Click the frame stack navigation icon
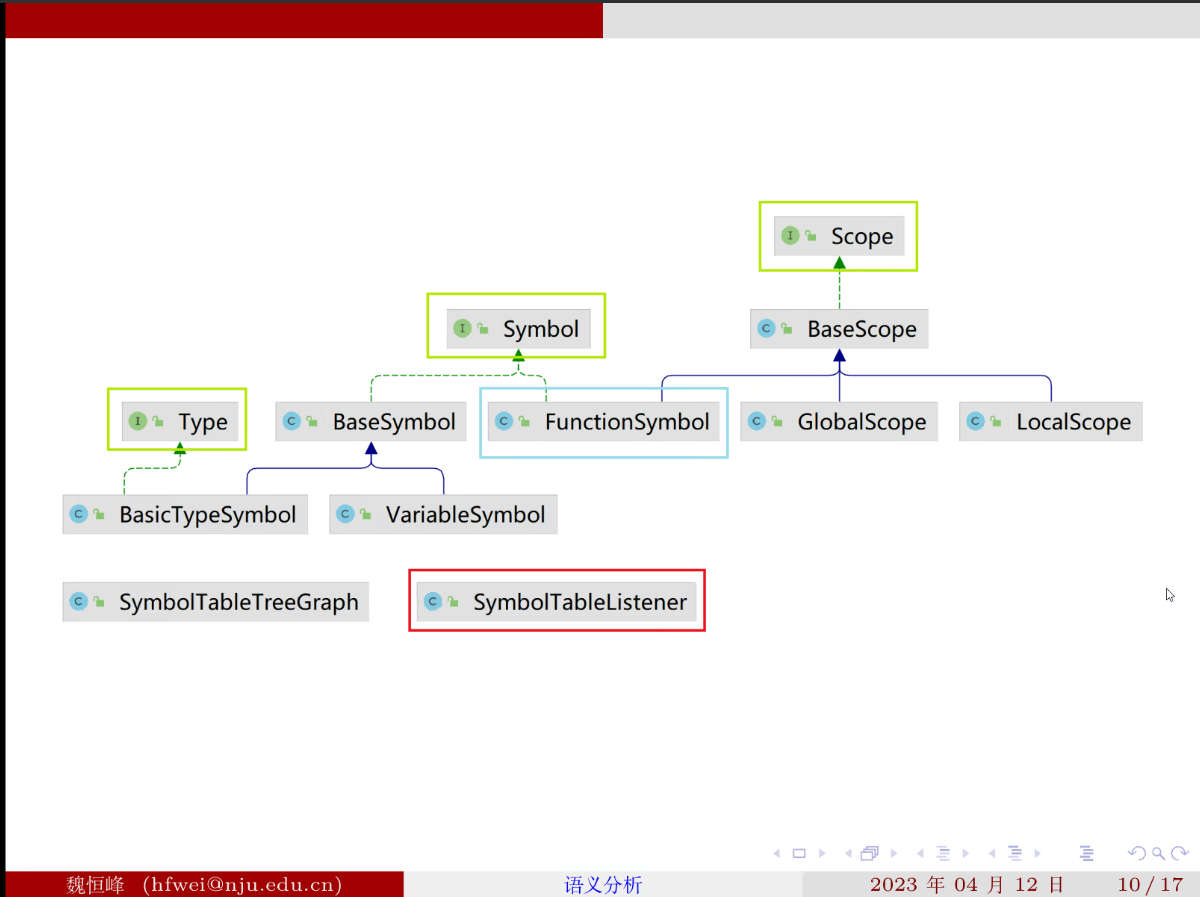This screenshot has height=897, width=1200. 869,854
